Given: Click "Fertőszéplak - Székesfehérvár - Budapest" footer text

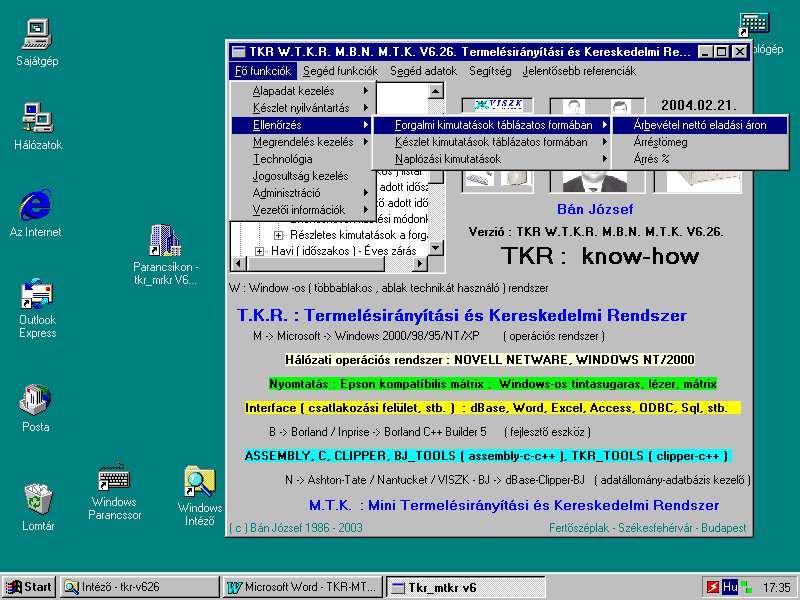Looking at the screenshot, I should pos(647,528).
